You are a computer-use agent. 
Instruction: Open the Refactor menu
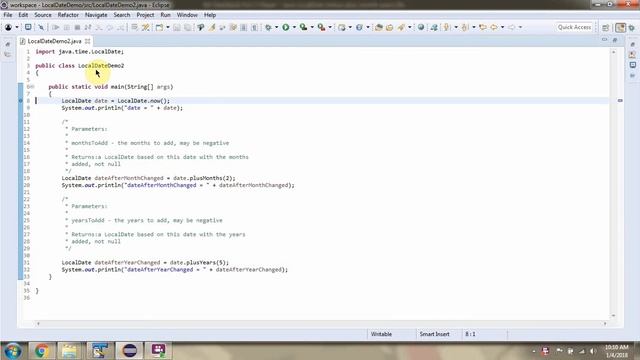(68, 15)
